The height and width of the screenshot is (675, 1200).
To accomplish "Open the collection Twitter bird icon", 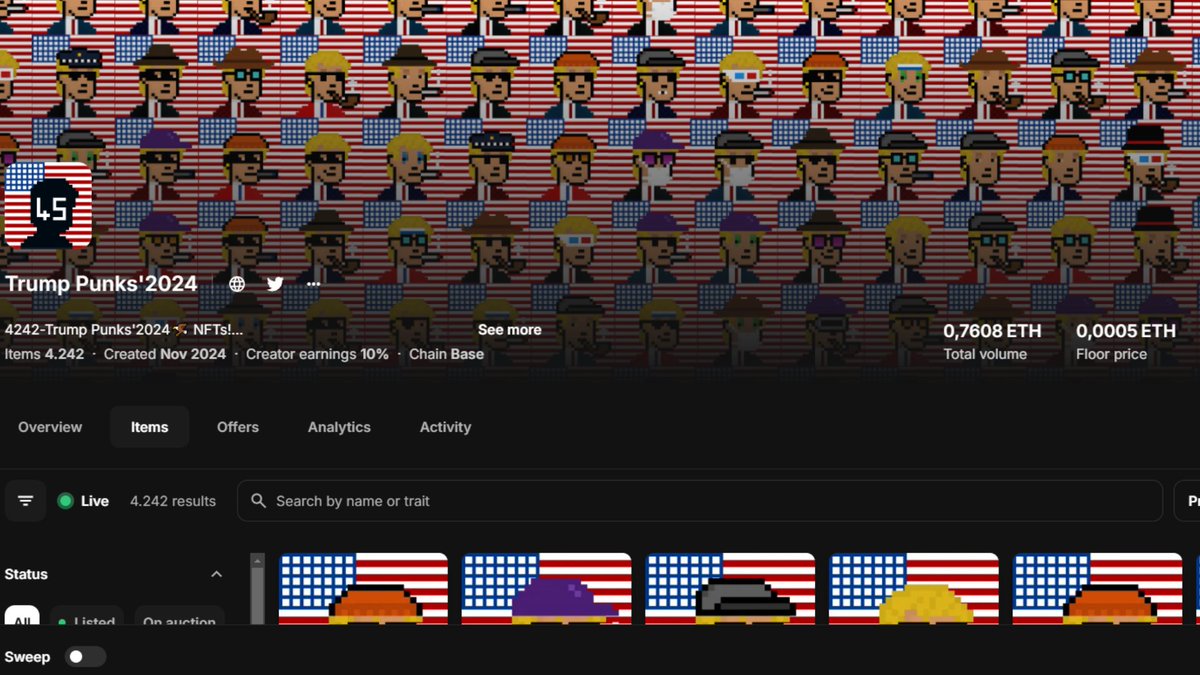I will click(x=274, y=283).
